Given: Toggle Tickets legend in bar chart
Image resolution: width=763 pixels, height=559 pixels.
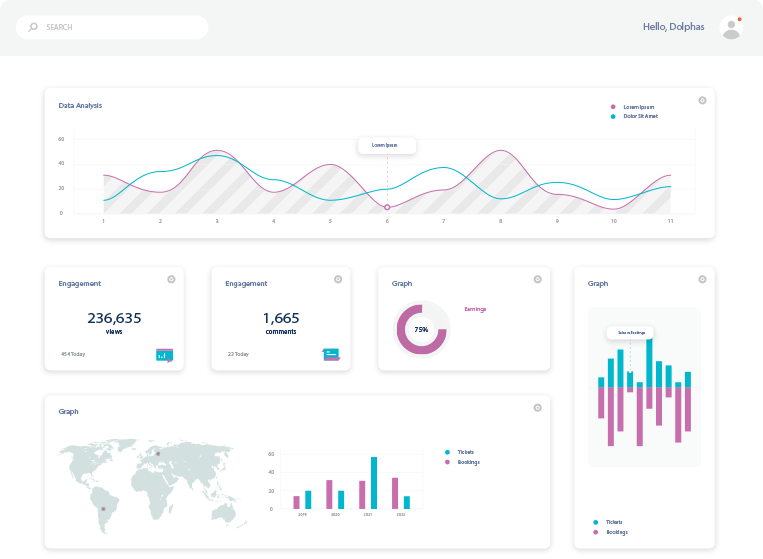Looking at the screenshot, I should point(464,452).
